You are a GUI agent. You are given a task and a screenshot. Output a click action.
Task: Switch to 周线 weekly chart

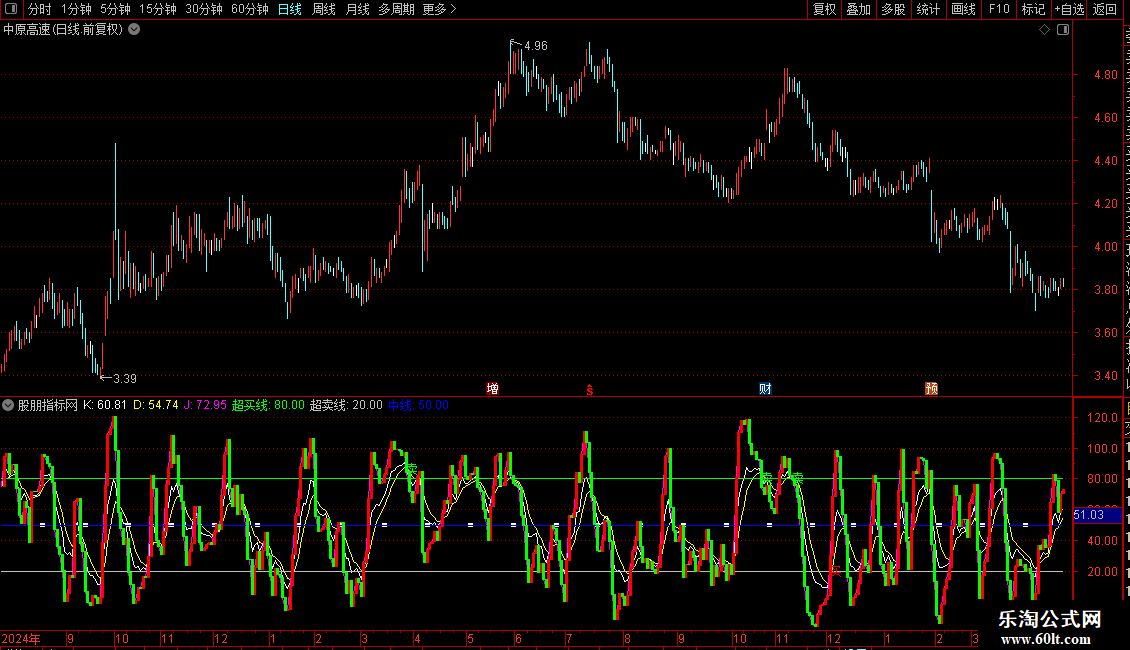coord(324,9)
